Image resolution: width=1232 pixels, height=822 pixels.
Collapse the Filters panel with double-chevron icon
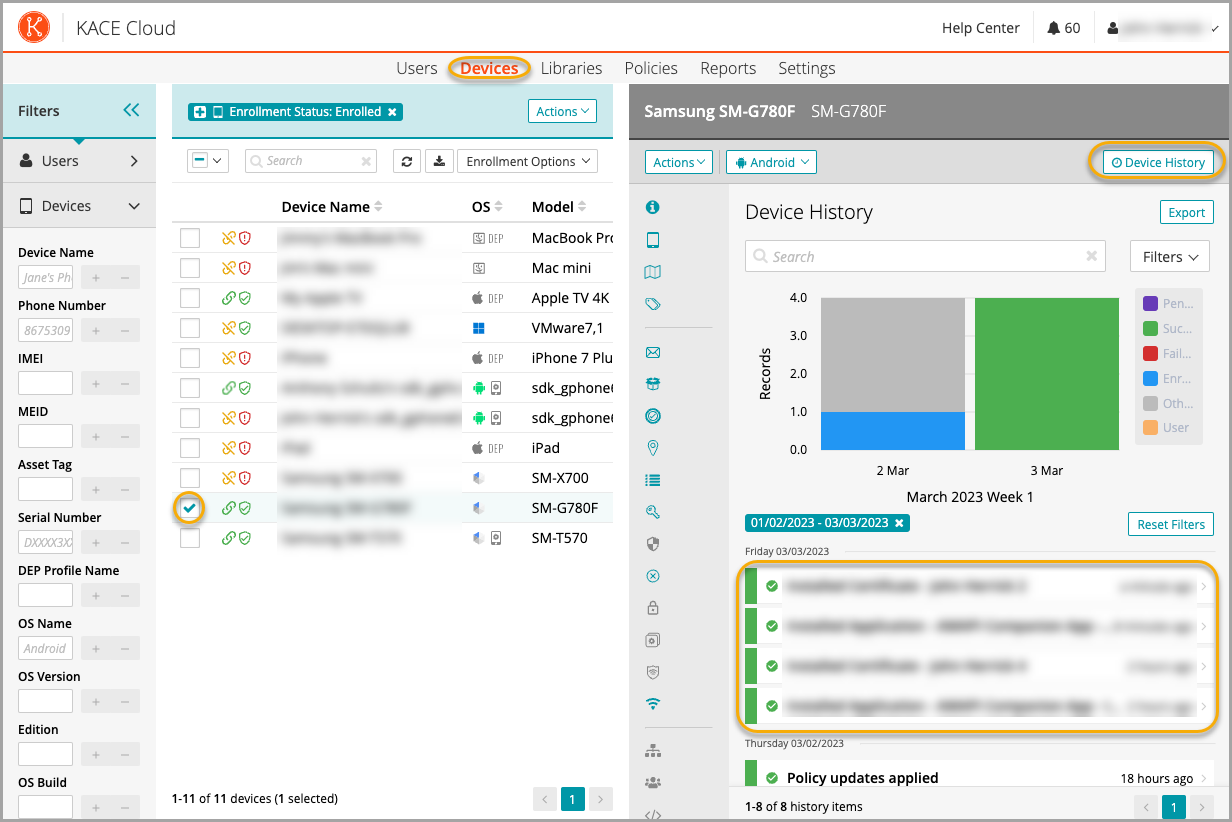coord(131,111)
